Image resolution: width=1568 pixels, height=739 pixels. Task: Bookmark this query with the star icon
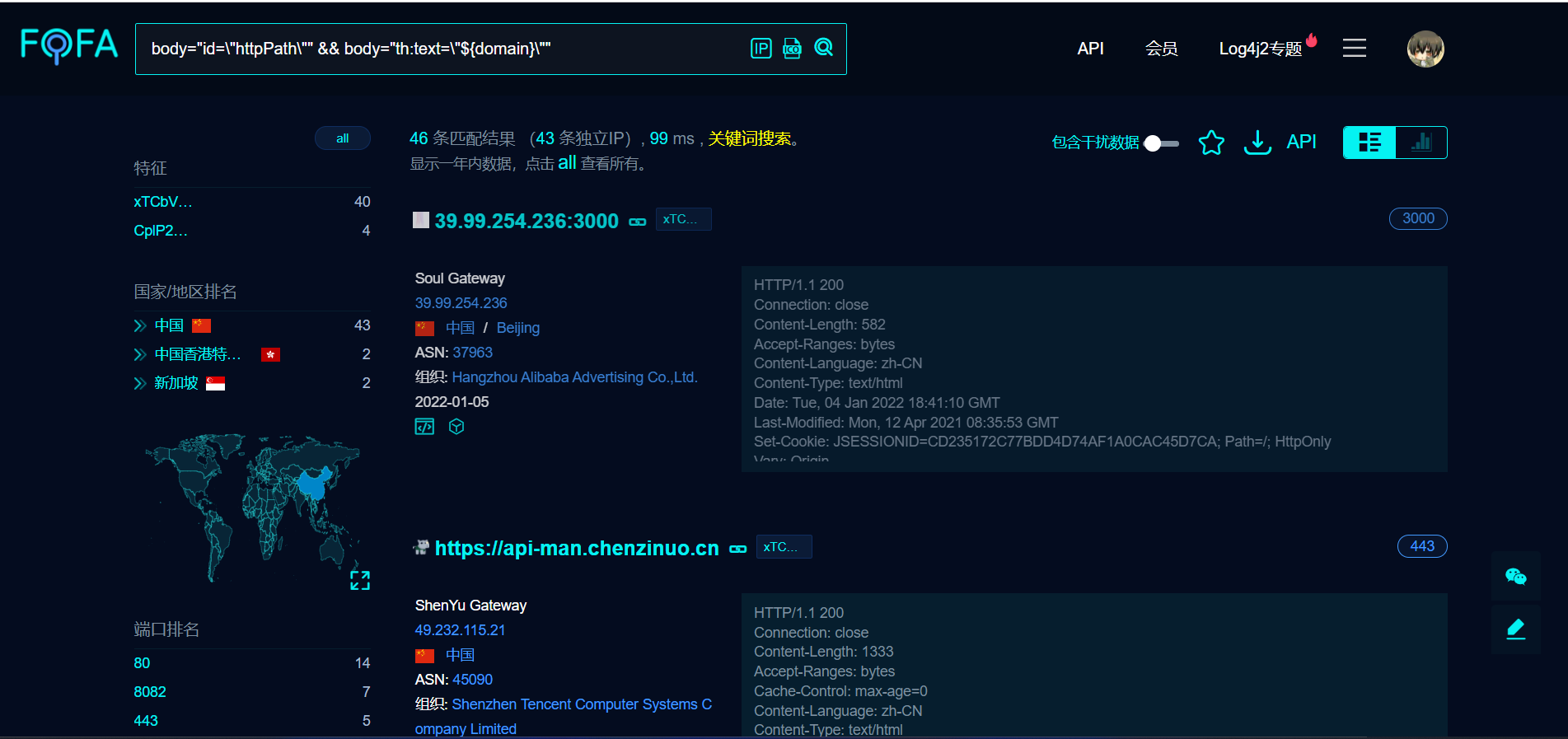pos(1211,143)
